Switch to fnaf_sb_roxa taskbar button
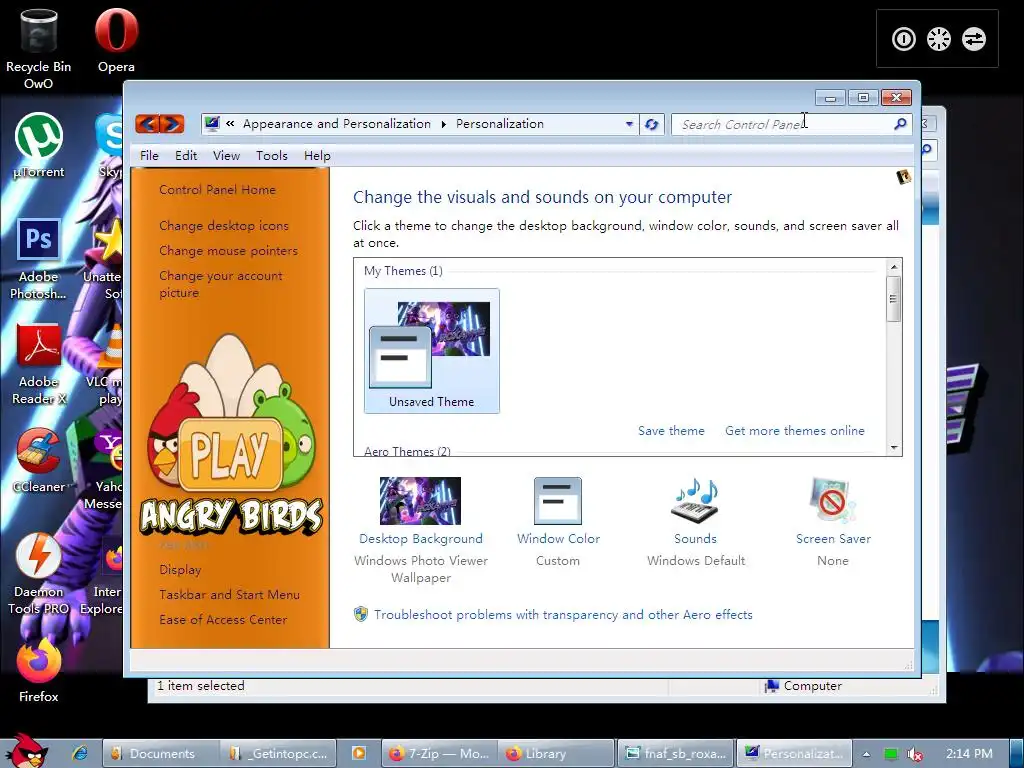 pos(676,753)
